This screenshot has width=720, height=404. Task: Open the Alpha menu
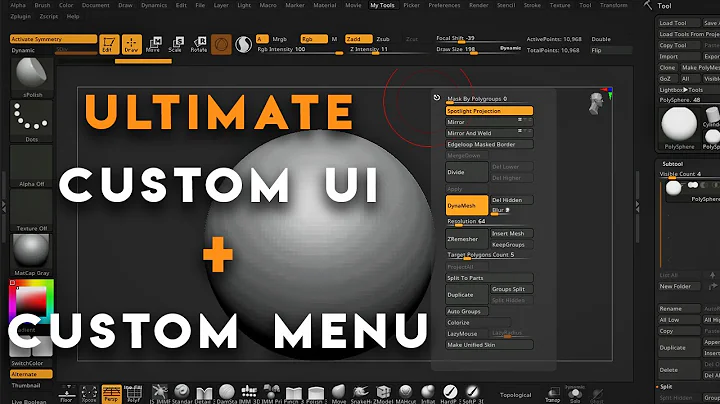pos(18,5)
